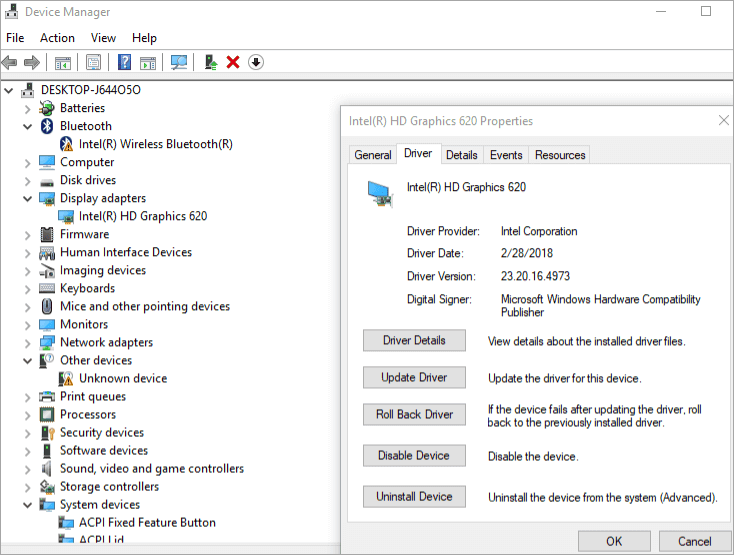The image size is (734, 555).
Task: Select Intel(R) HD Graphics 620 in tree
Action: coord(143,216)
